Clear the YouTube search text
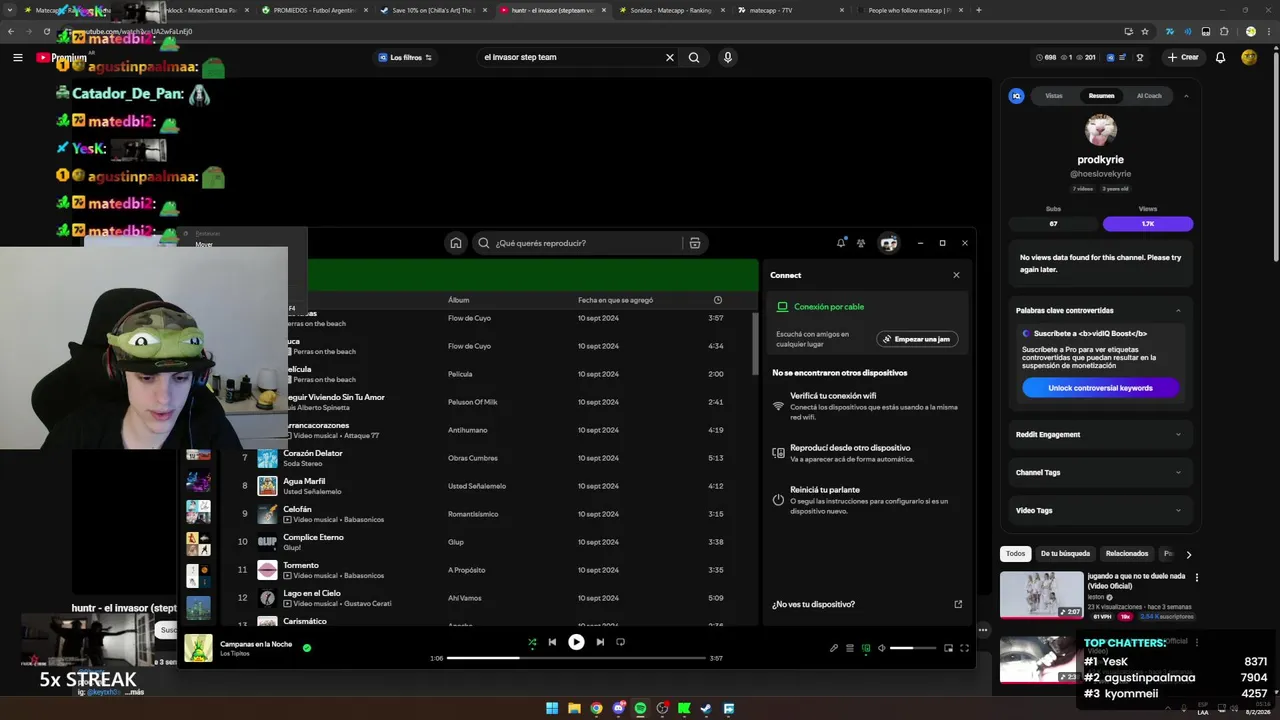Screen dimensions: 1280x720 [670, 57]
